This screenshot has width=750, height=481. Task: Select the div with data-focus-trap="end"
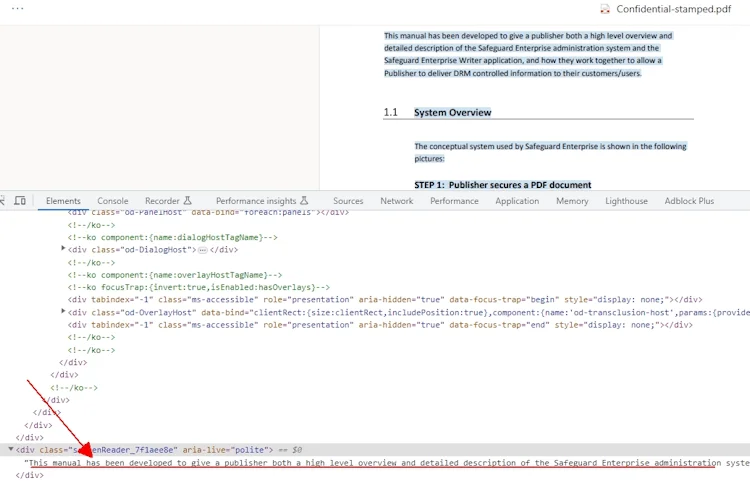click(x=380, y=326)
